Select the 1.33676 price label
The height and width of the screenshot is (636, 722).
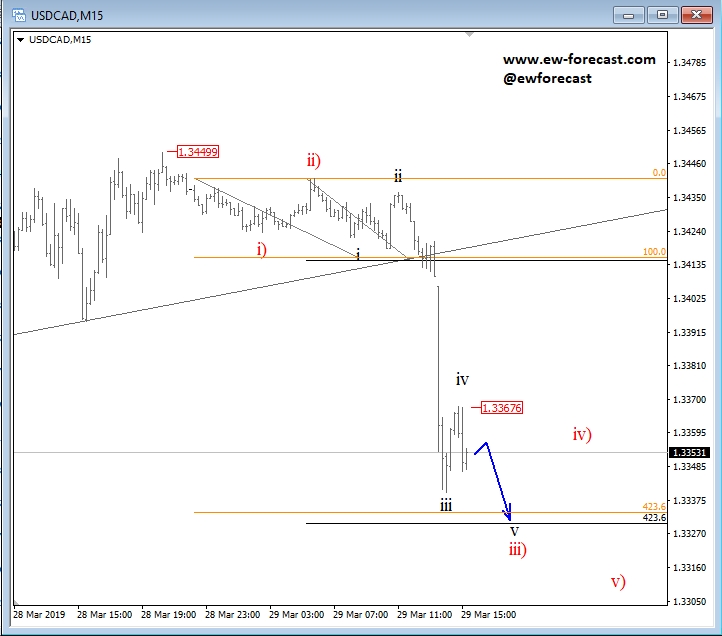coord(501,408)
